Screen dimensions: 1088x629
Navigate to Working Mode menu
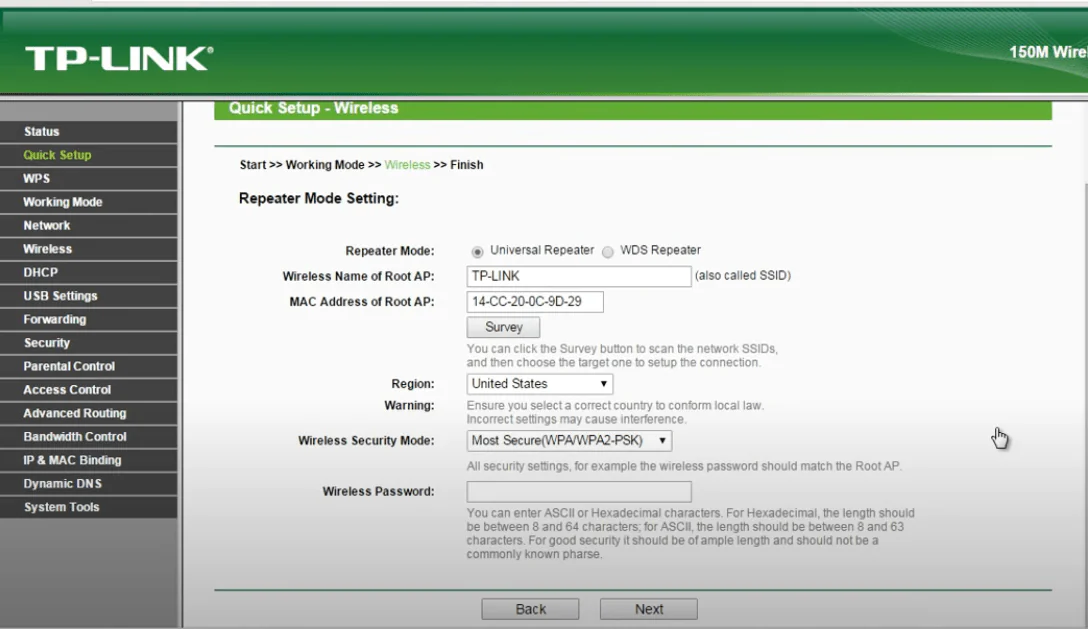pos(63,202)
